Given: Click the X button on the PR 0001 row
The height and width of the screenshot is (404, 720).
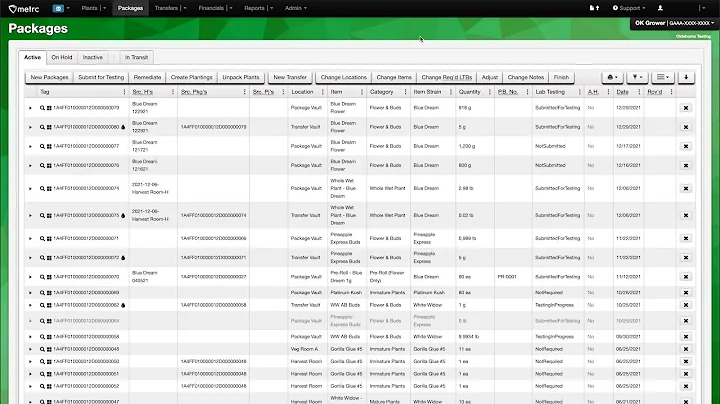Looking at the screenshot, I should [x=686, y=277].
